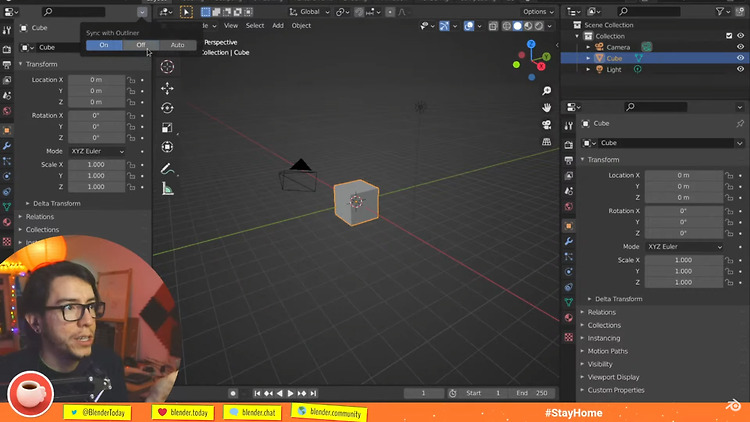Viewport: 750px width, 422px height.
Task: Expand Camera in the outliner tree
Action: 588,47
